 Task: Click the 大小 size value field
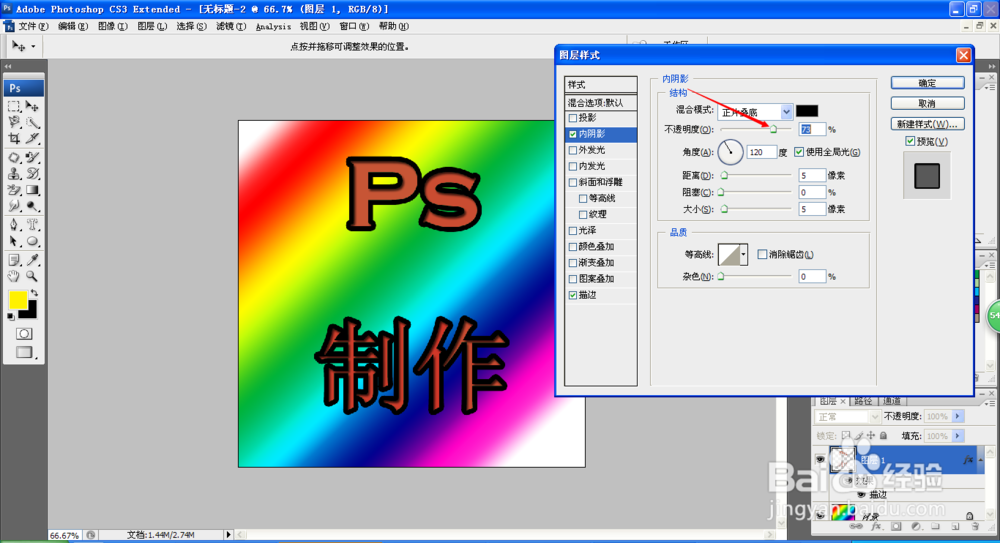point(811,209)
